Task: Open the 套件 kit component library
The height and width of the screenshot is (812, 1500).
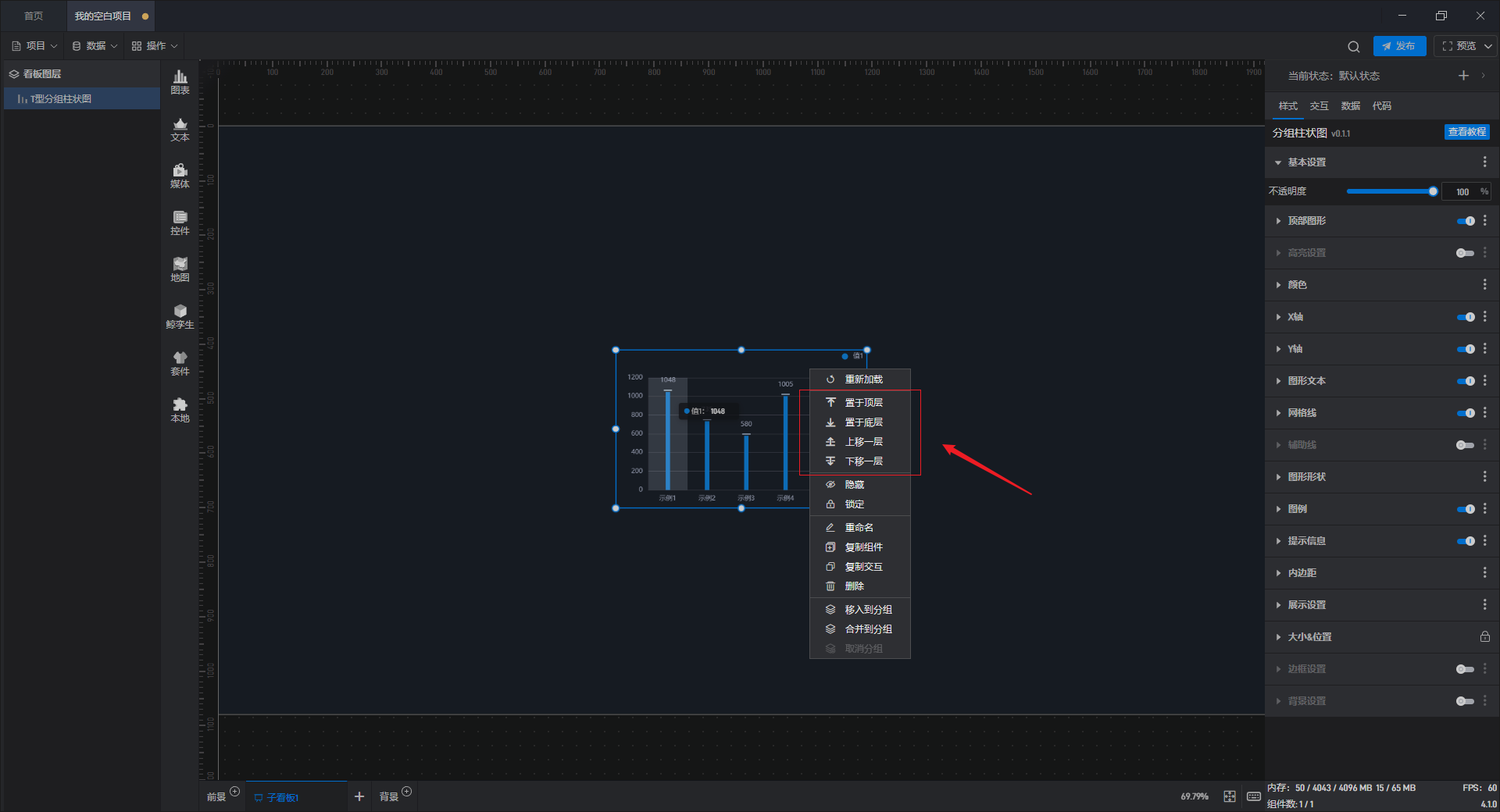Action: pyautogui.click(x=180, y=363)
